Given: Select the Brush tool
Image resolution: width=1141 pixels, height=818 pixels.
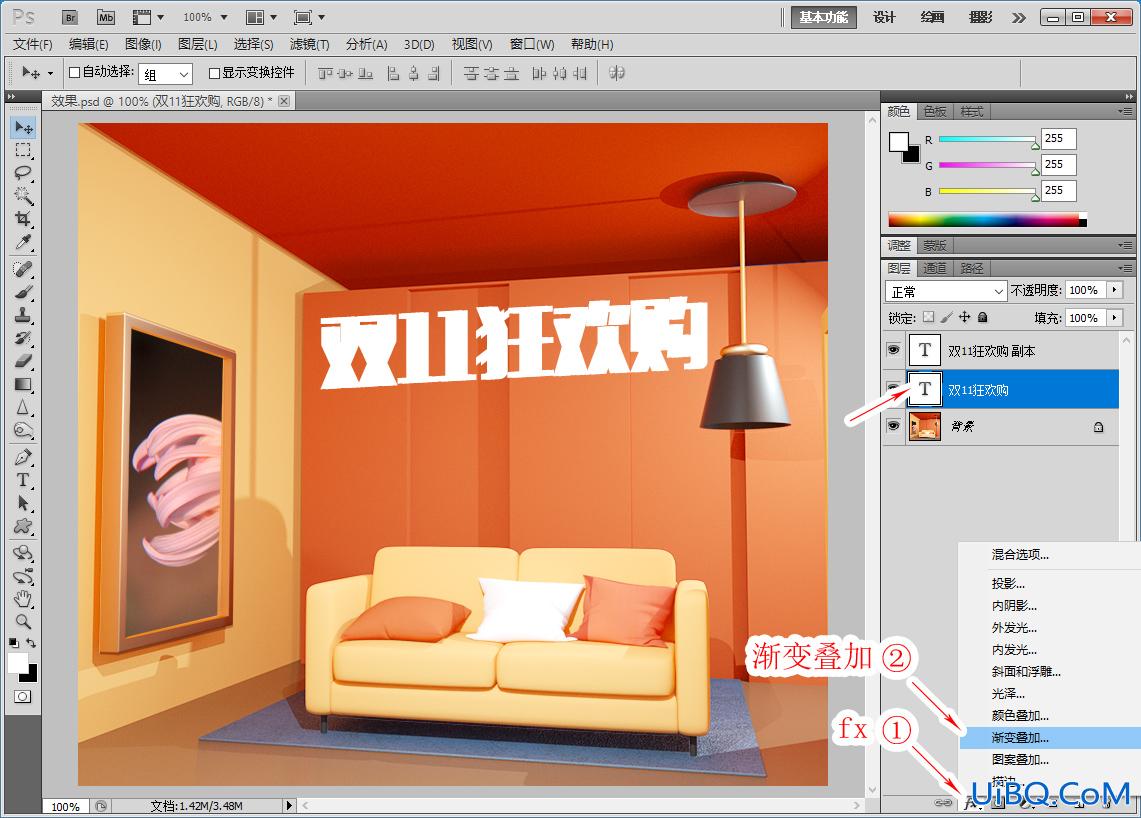Looking at the screenshot, I should click(23, 292).
